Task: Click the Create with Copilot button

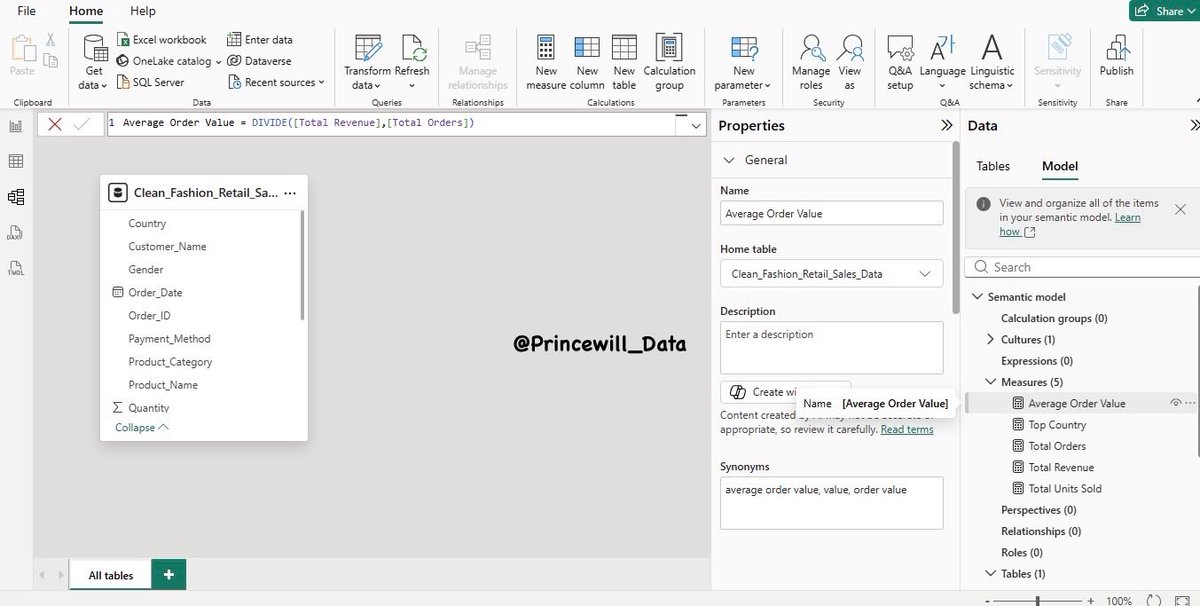Action: (785, 392)
